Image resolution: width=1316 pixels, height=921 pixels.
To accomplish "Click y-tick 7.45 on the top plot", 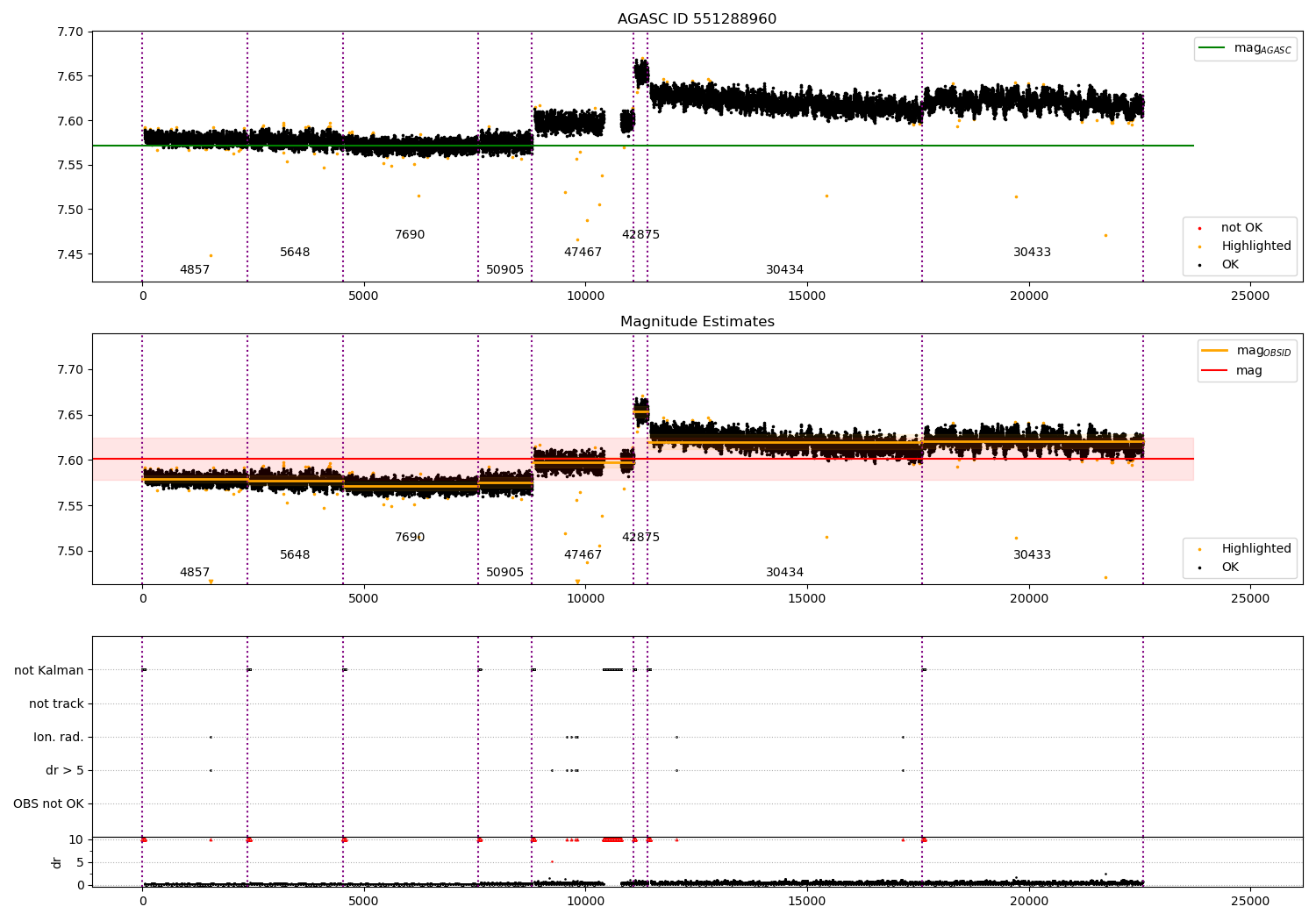I will 70,254.
